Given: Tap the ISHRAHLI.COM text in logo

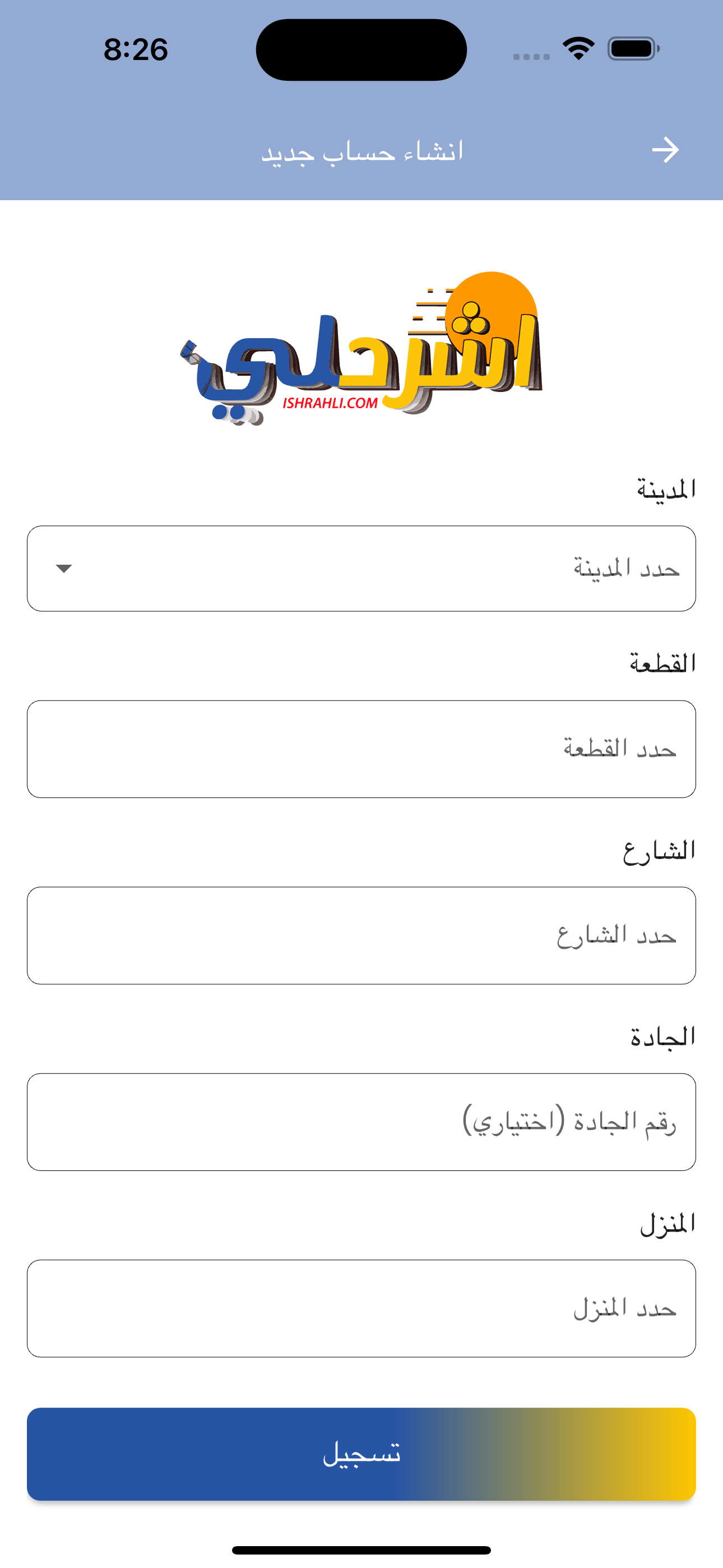Looking at the screenshot, I should tap(330, 403).
